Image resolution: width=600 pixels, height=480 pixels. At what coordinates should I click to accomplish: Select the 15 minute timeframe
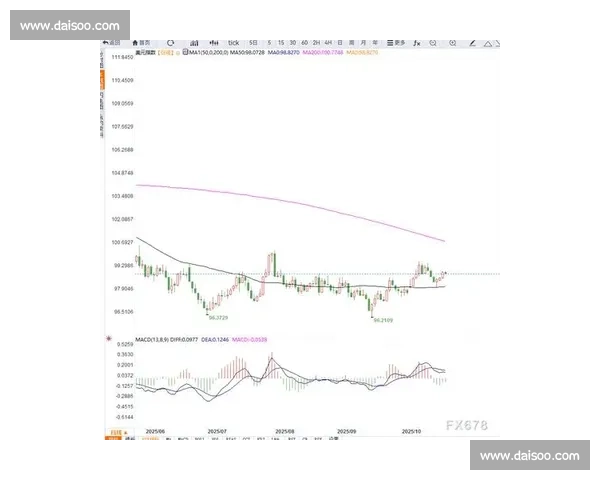click(281, 43)
